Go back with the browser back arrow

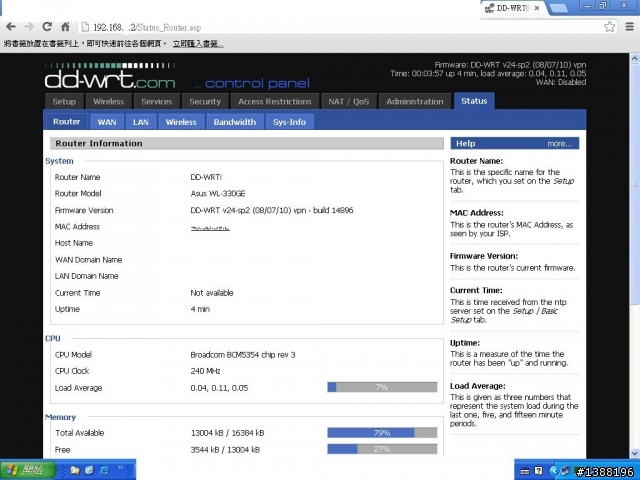(11, 27)
